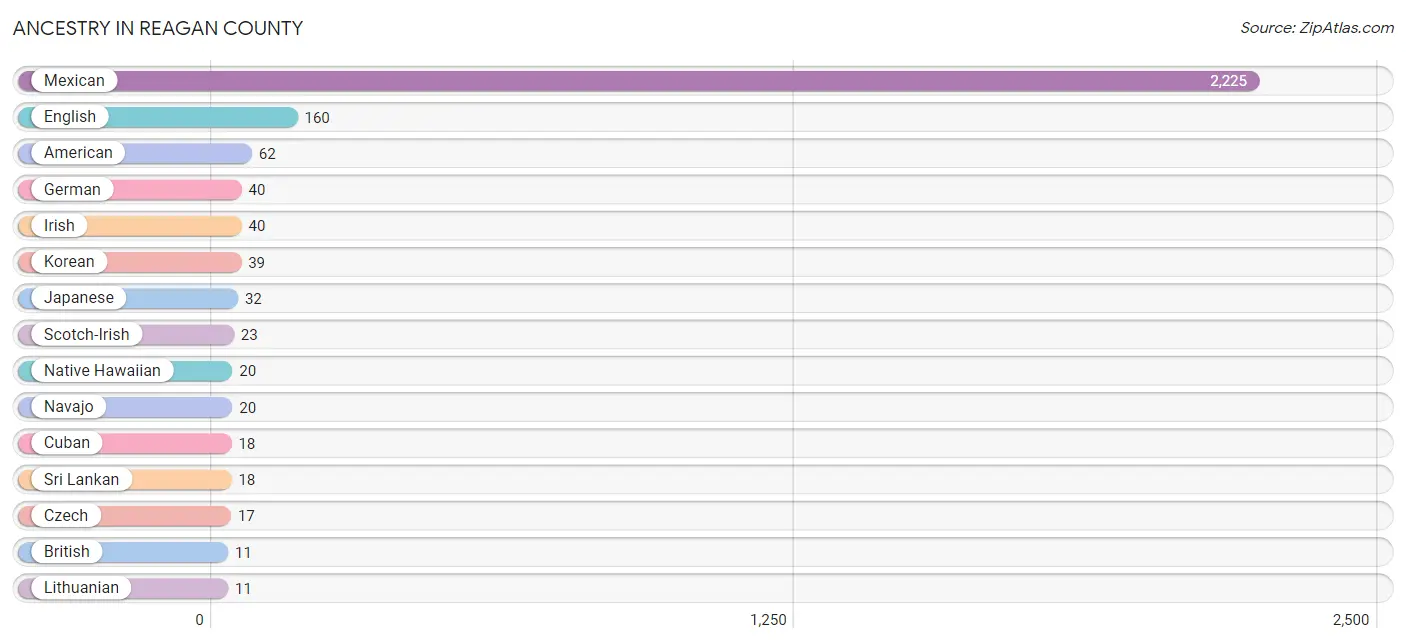The width and height of the screenshot is (1406, 644).
Task: Click the Korean value 39
Action: pyautogui.click(x=257, y=263)
